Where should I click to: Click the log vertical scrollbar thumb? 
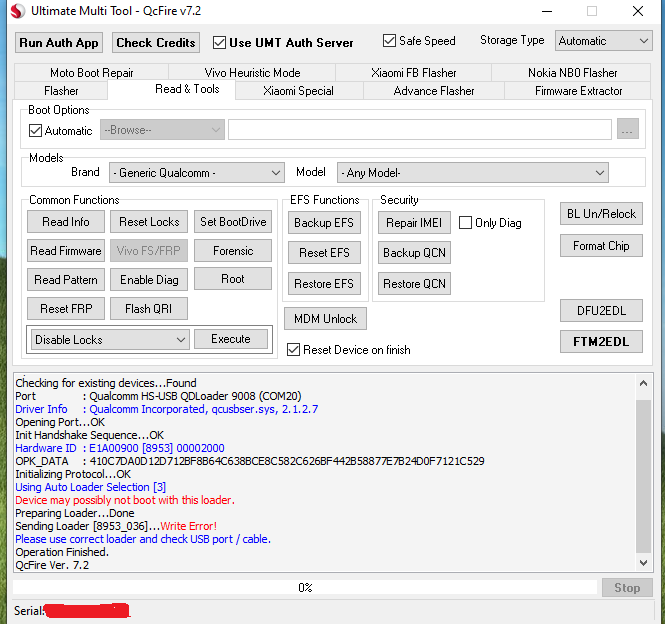[643, 476]
